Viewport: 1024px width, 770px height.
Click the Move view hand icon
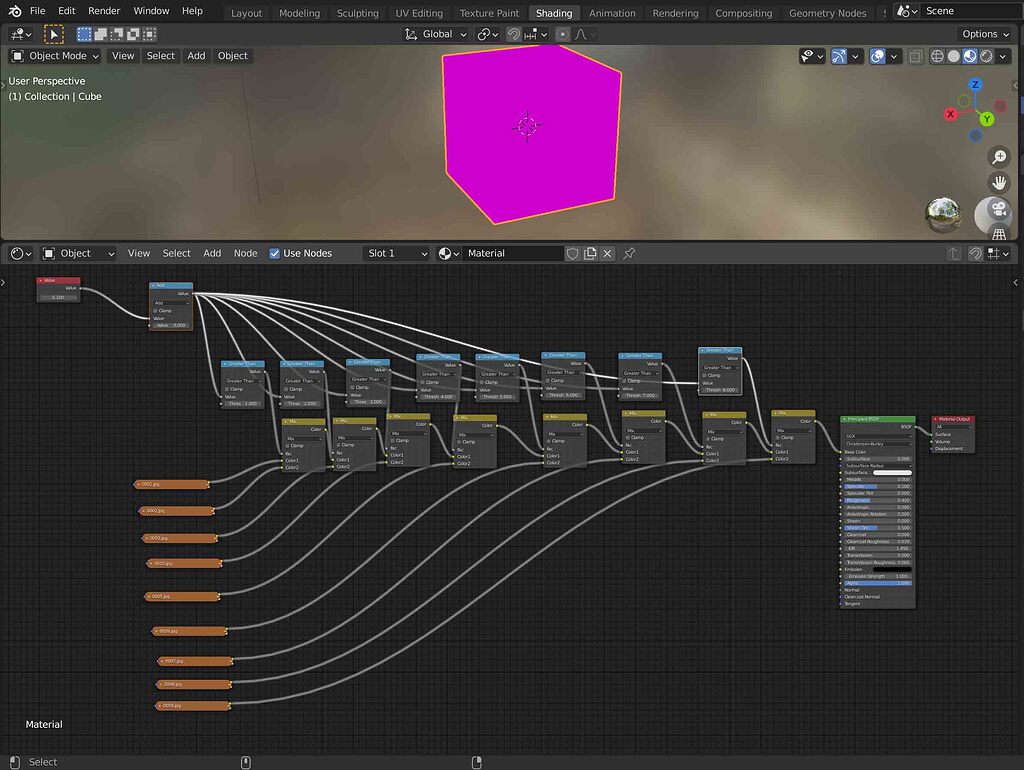coord(999,182)
